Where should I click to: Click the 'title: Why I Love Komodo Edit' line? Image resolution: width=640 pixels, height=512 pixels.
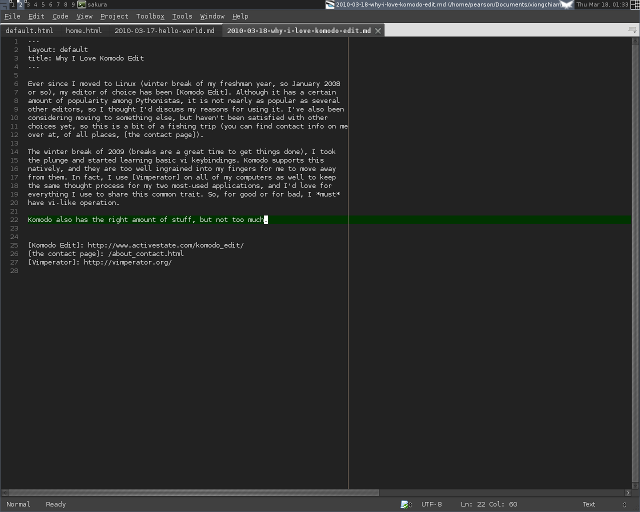[x=86, y=58]
